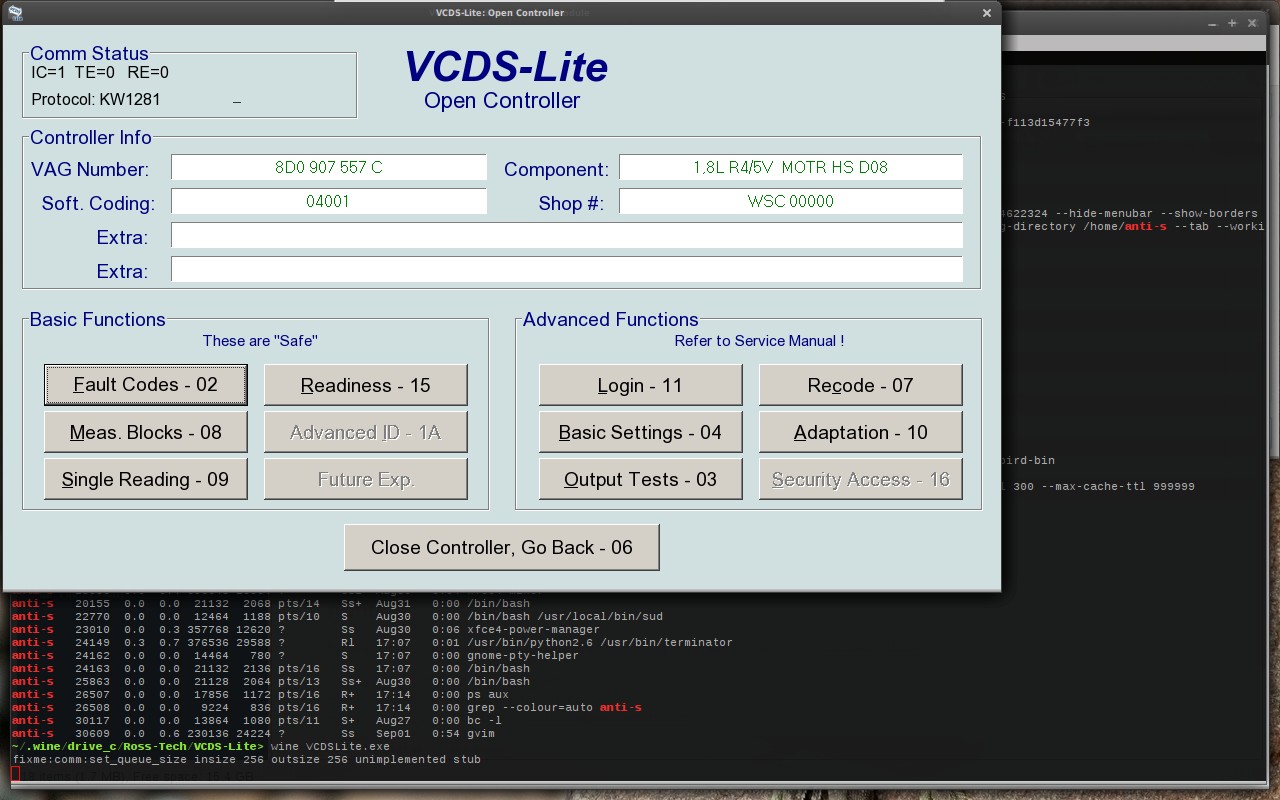Close the VCDS-Lite Open Controller window
Image resolution: width=1280 pixels, height=800 pixels.
point(987,13)
